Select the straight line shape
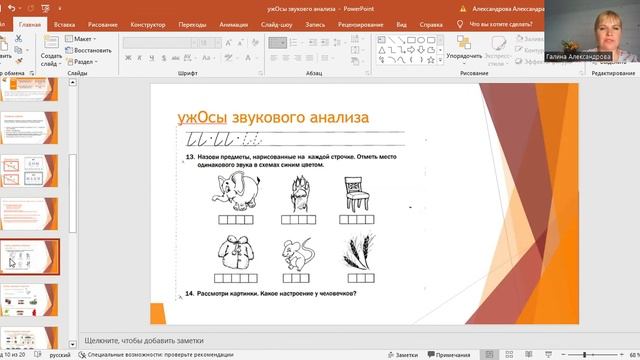This screenshot has height=360, width=640. tap(391, 40)
